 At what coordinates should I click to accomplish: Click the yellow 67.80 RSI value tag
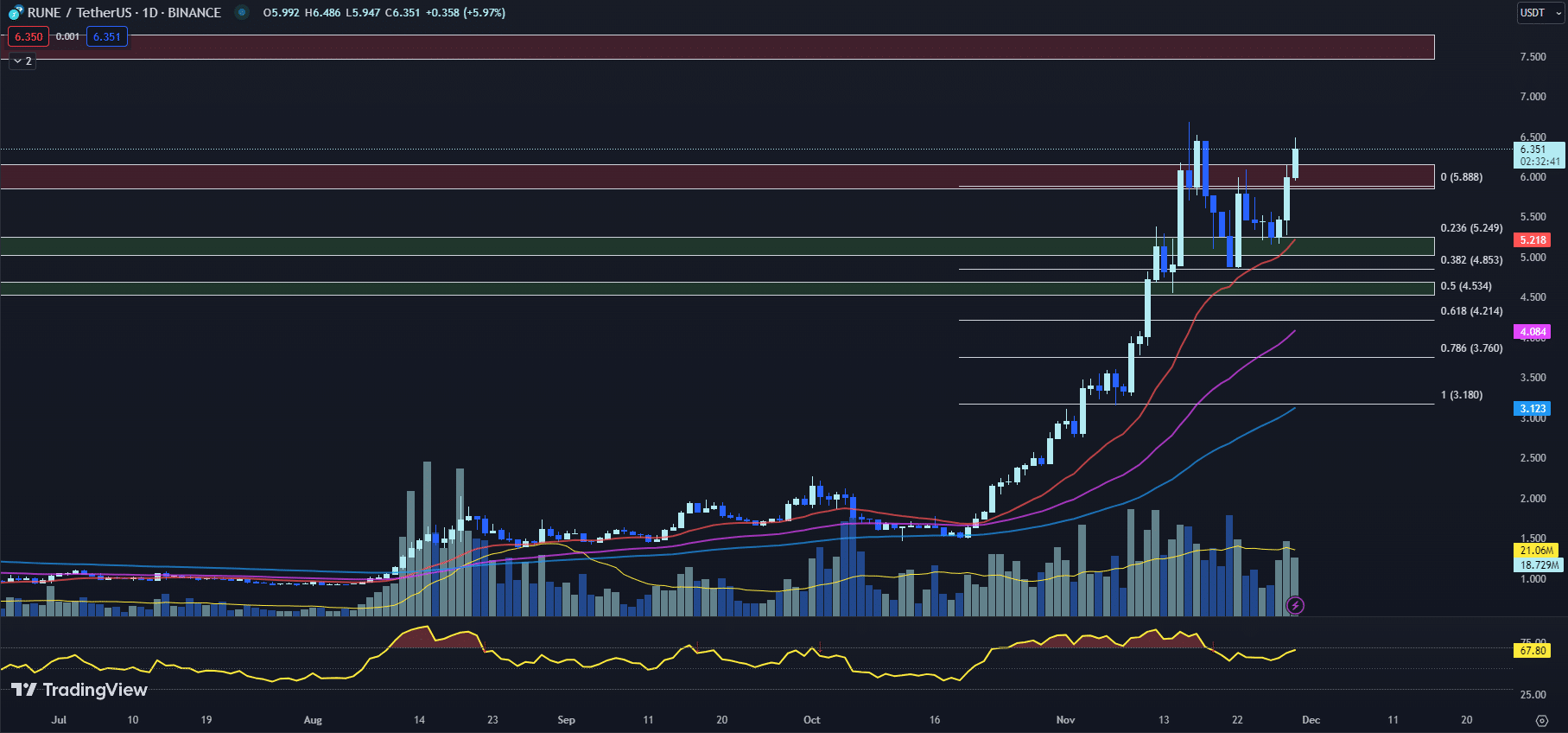pyautogui.click(x=1533, y=651)
